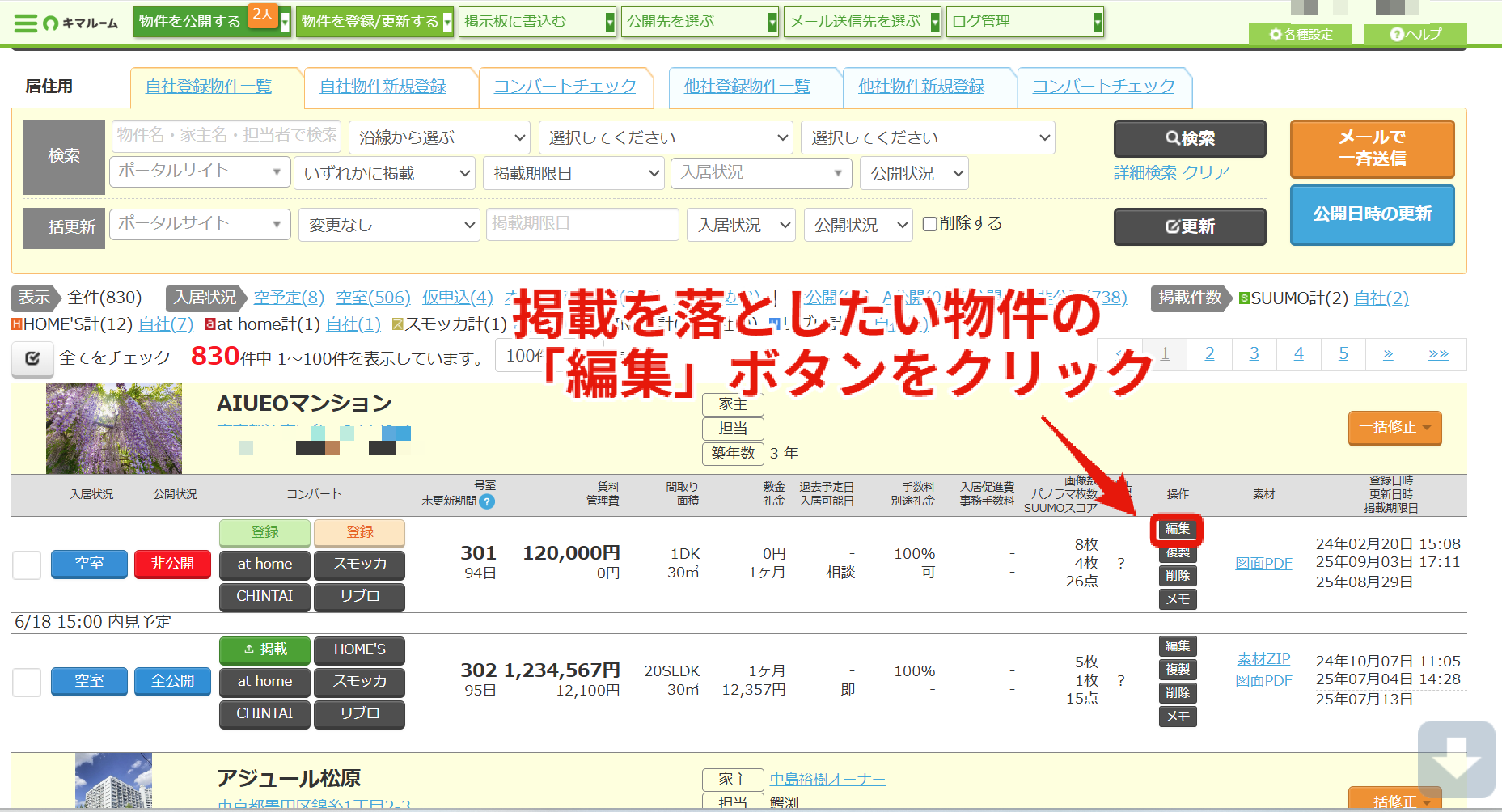Open the ログ管理 menu

pyautogui.click(x=1025, y=22)
